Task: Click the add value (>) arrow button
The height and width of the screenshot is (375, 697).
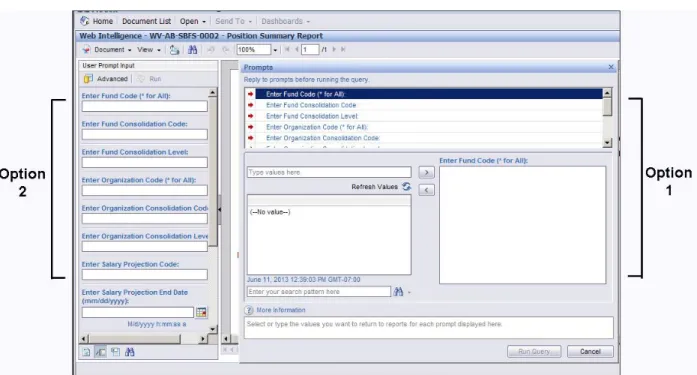Action: 426,172
